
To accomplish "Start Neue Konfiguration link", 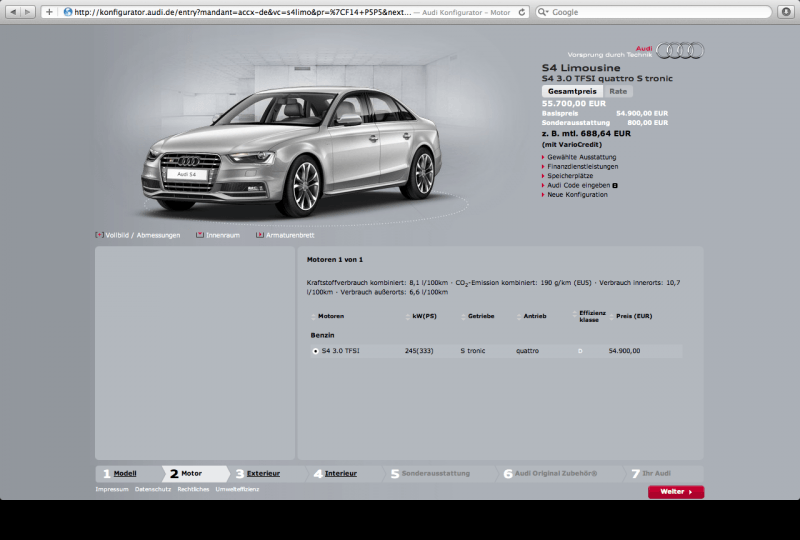I will pos(577,194).
